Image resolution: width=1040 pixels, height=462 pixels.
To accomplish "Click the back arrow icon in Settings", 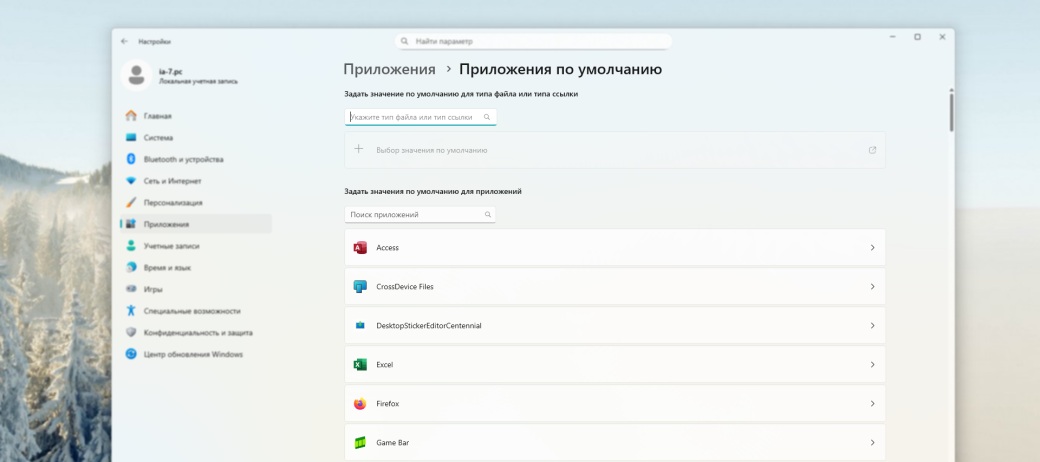I will click(124, 41).
